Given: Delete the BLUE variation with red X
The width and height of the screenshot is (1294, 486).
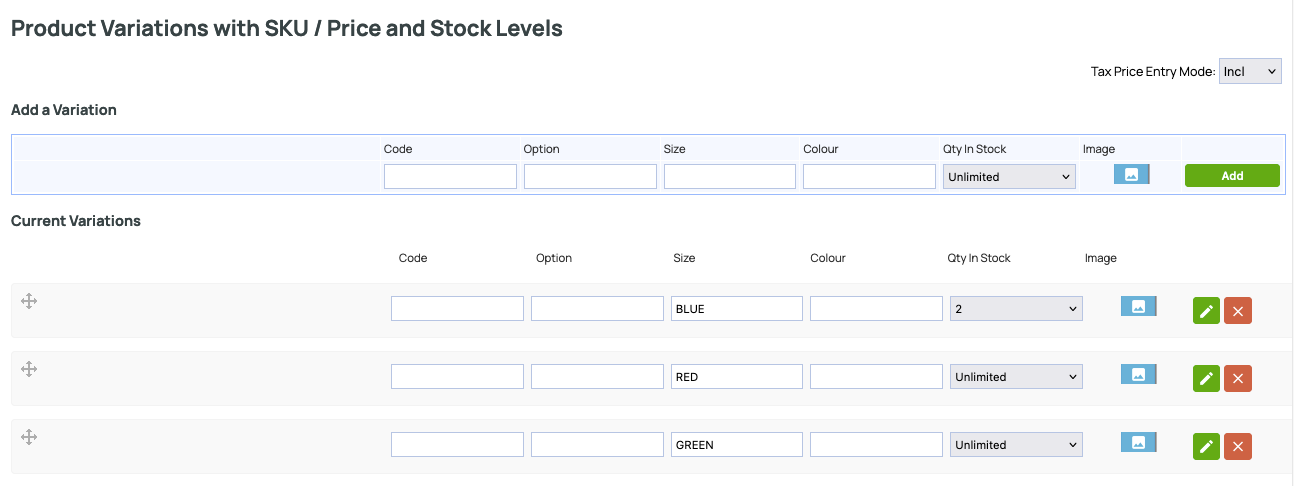Looking at the screenshot, I should coord(1238,311).
